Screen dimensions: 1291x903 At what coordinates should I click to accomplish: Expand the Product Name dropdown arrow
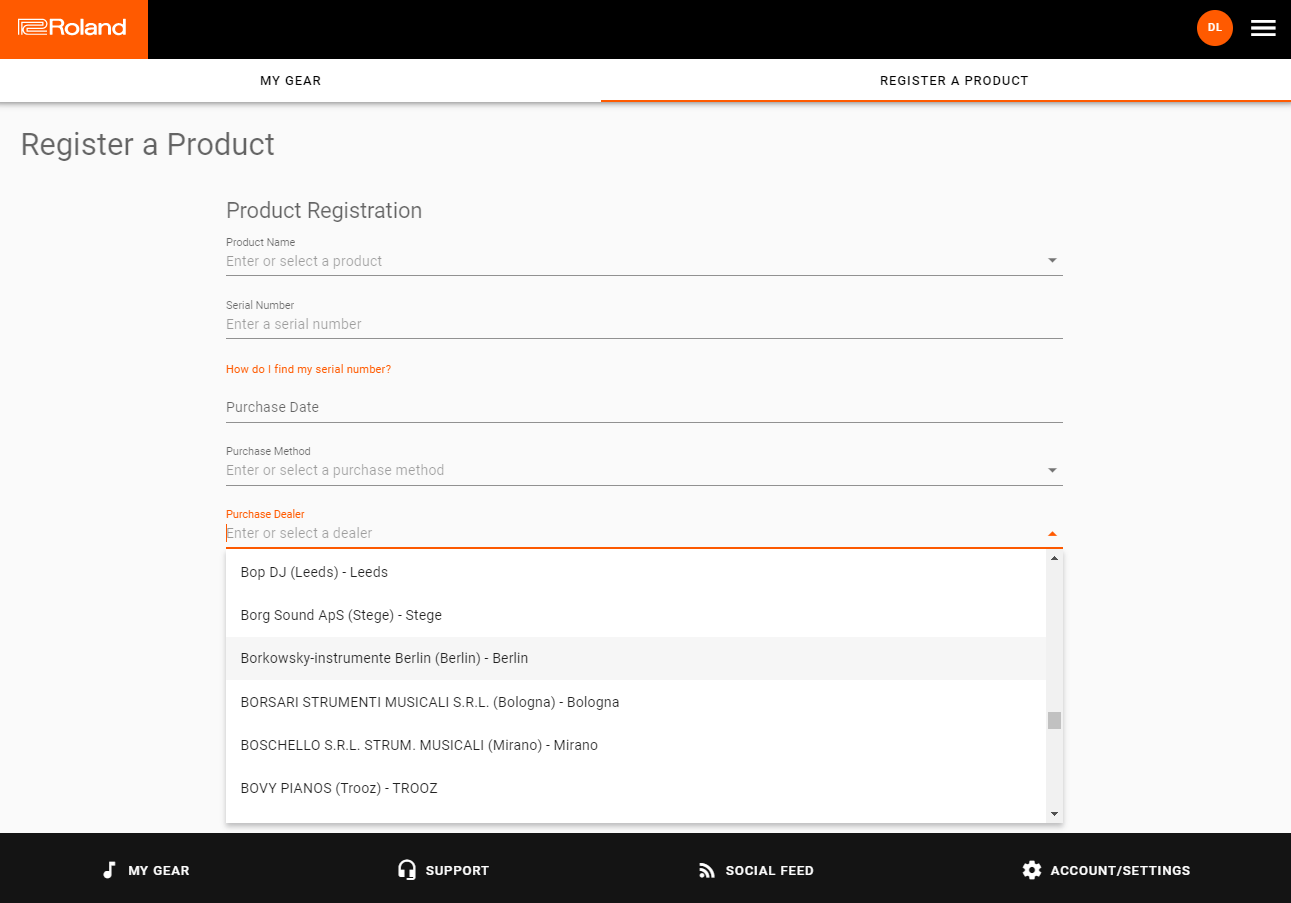(x=1052, y=261)
